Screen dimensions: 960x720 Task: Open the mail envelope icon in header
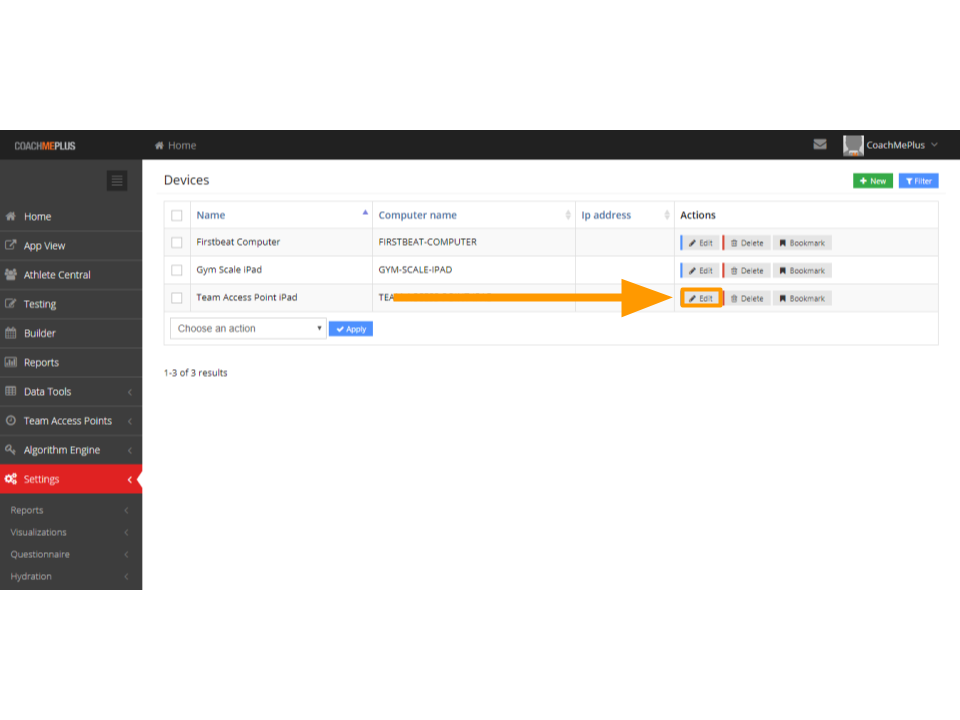pyautogui.click(x=820, y=144)
